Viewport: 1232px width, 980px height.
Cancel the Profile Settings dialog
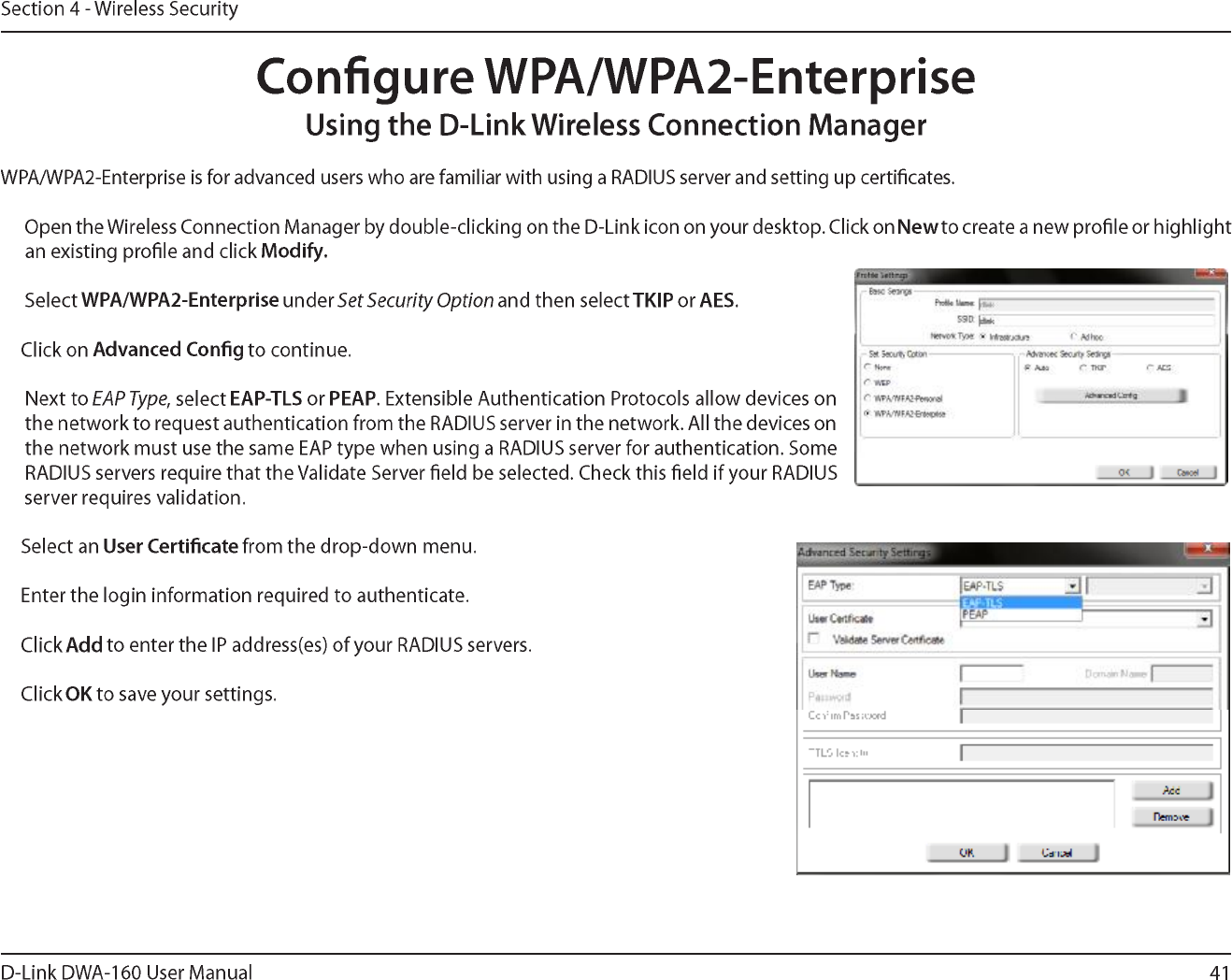pos(1187,472)
